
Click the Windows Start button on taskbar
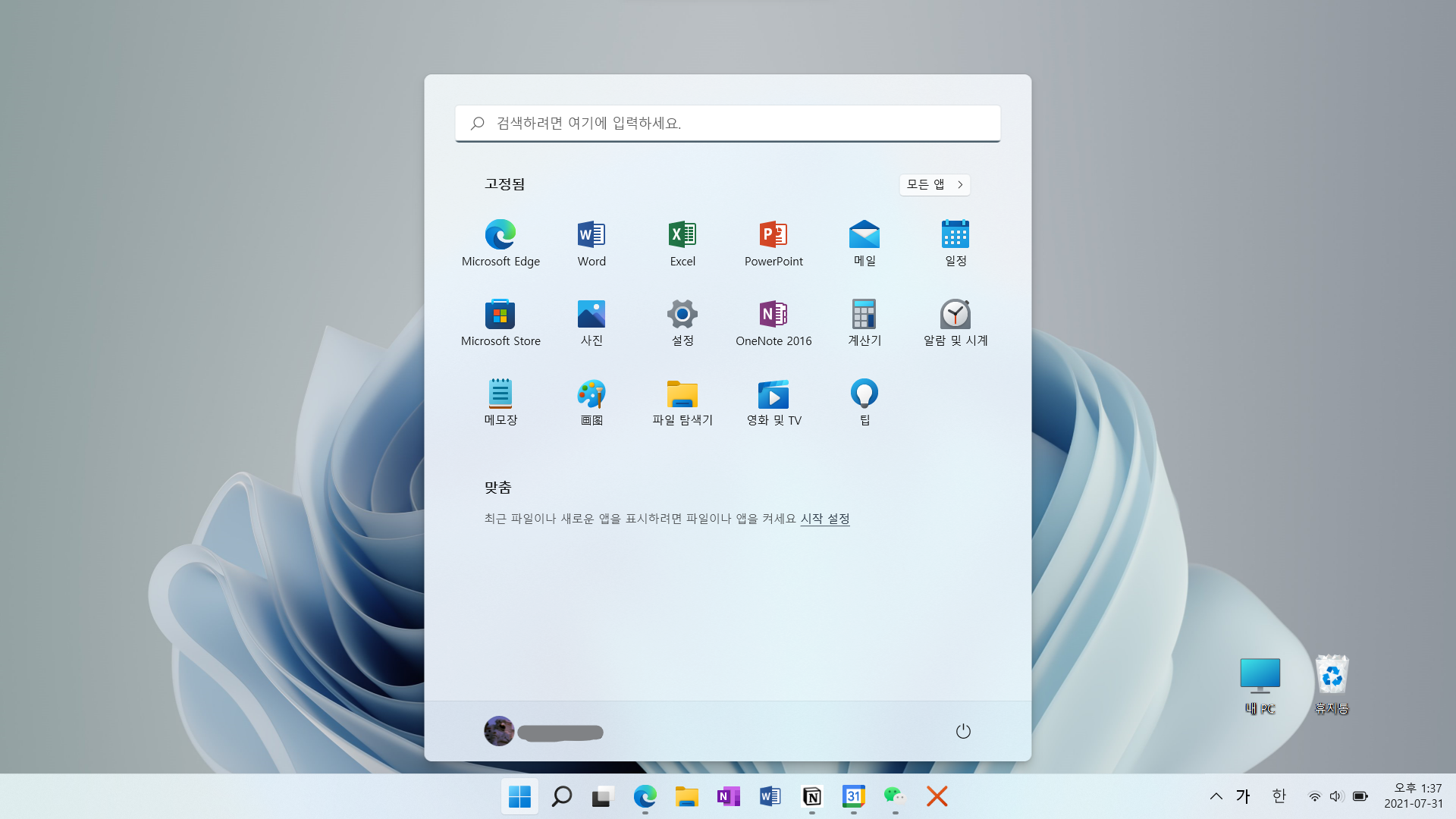[519, 796]
